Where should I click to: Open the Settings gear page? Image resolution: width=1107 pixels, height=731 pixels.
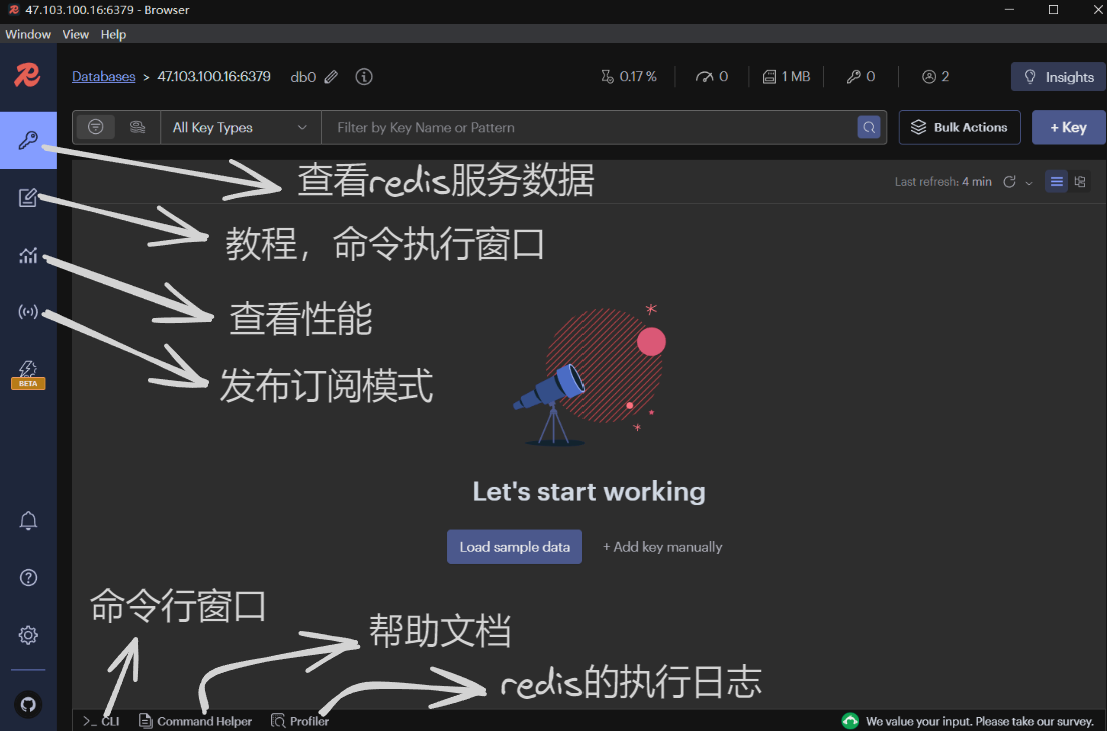28,635
